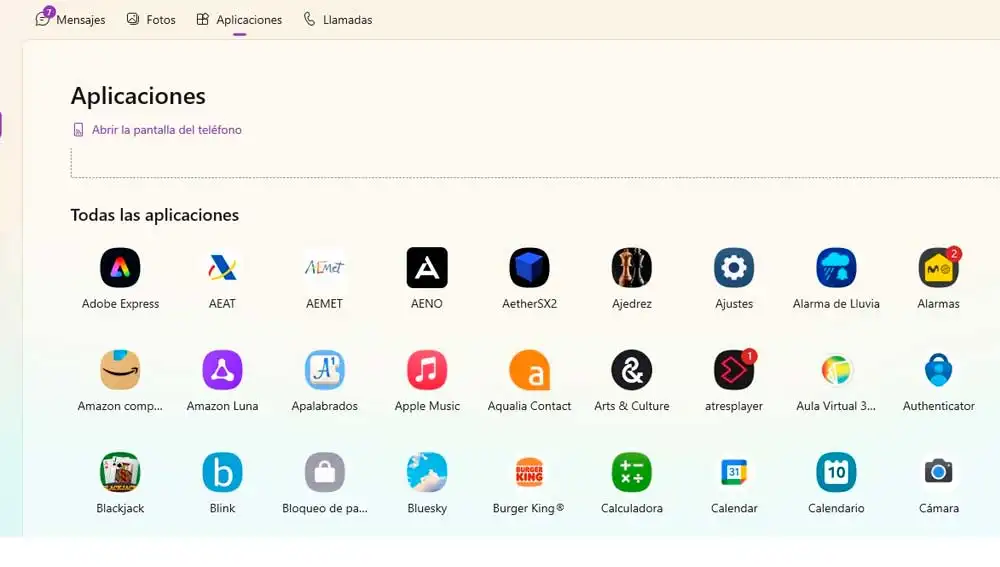The width and height of the screenshot is (1000, 567).
Task: Launch the AENO app
Action: [427, 268]
